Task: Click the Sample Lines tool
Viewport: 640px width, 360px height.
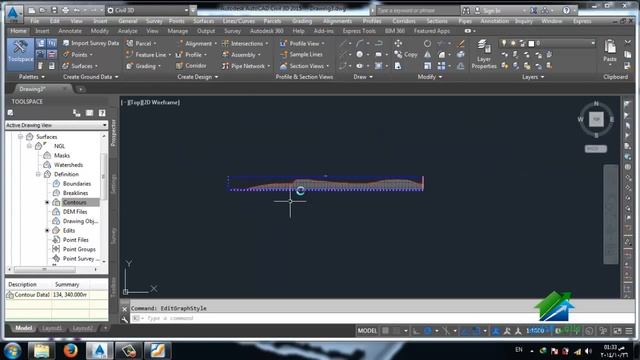Action: tap(302, 54)
